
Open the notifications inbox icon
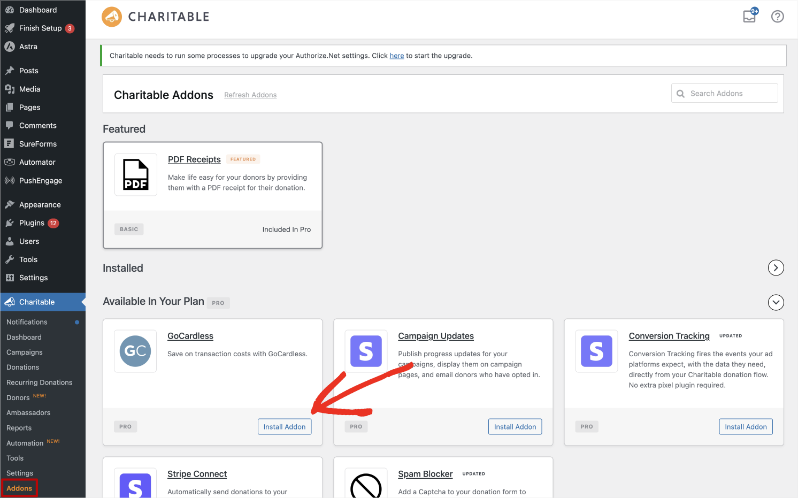(x=750, y=15)
